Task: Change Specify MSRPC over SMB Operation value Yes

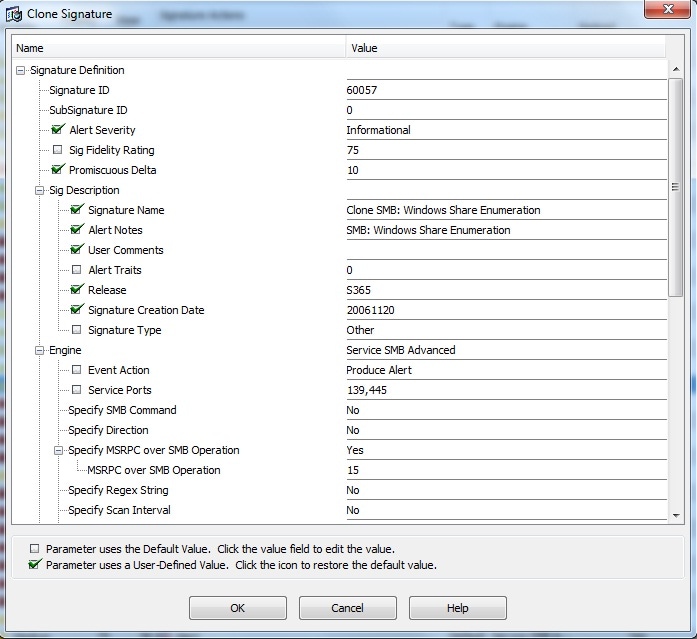Action: coord(506,450)
